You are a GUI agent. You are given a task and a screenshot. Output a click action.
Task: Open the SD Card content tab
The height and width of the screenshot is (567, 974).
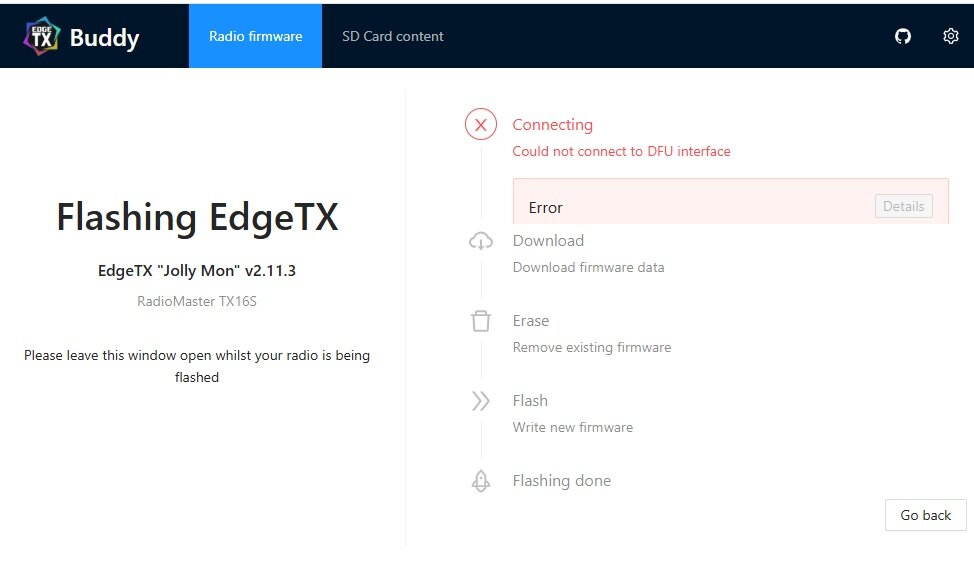393,37
